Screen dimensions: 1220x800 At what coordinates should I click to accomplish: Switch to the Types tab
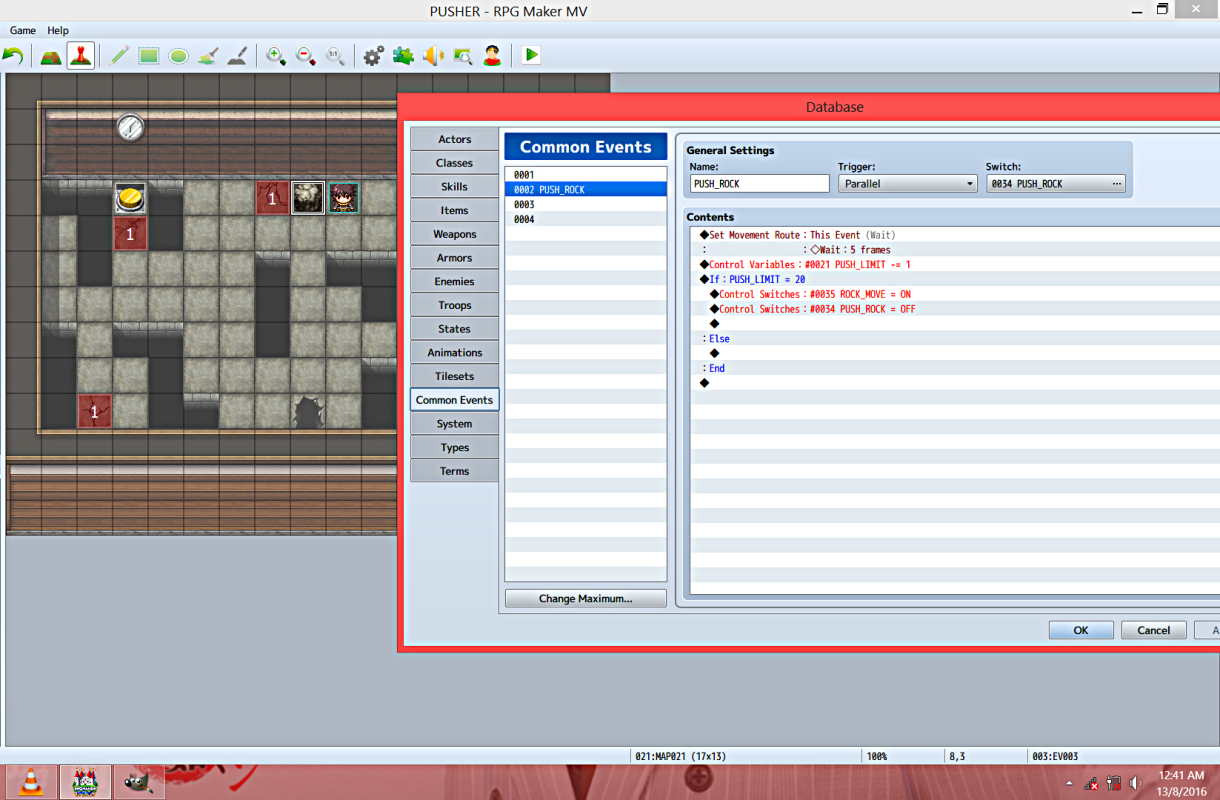(x=454, y=447)
